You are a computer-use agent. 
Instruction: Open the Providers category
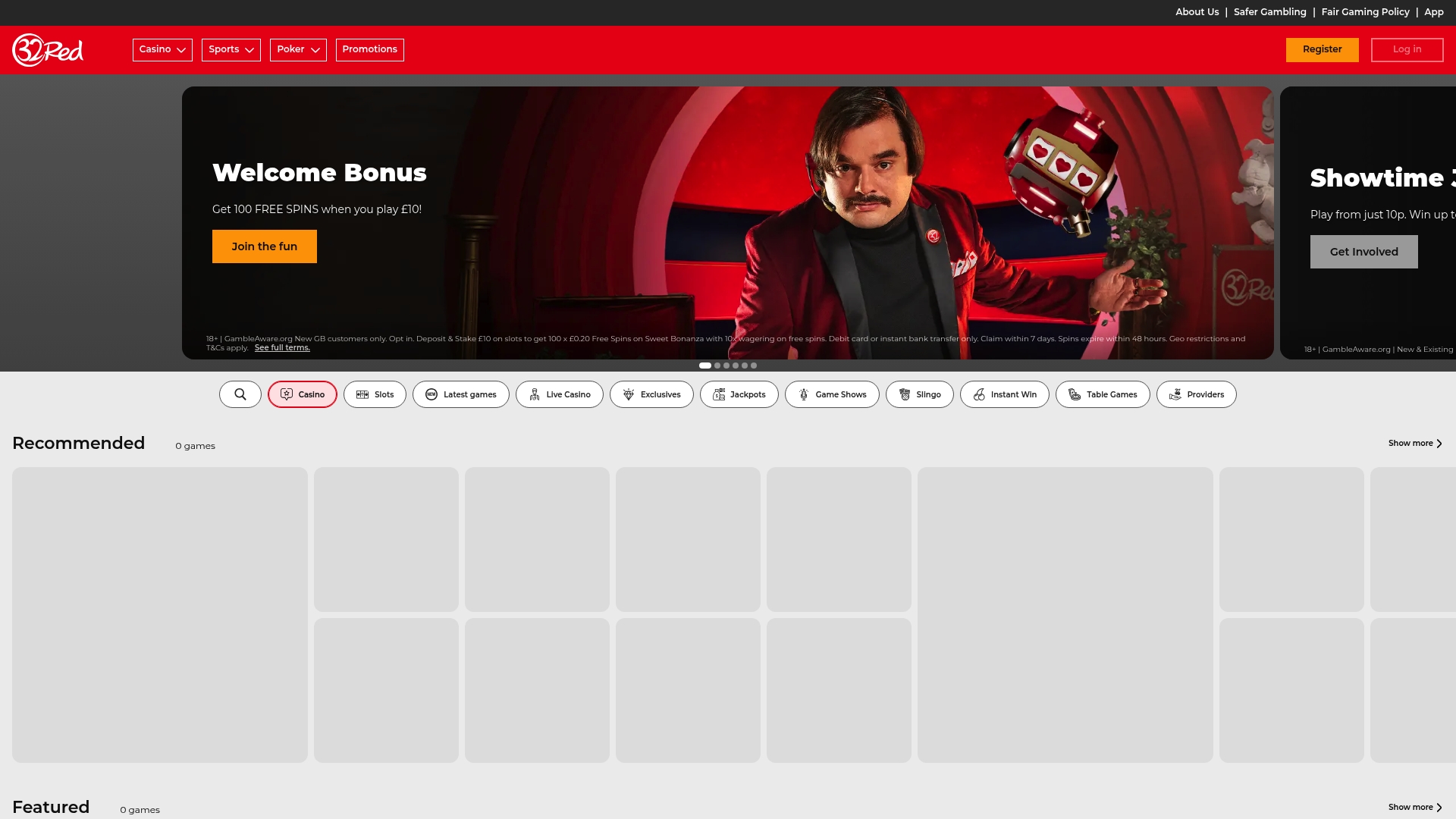(x=1197, y=394)
